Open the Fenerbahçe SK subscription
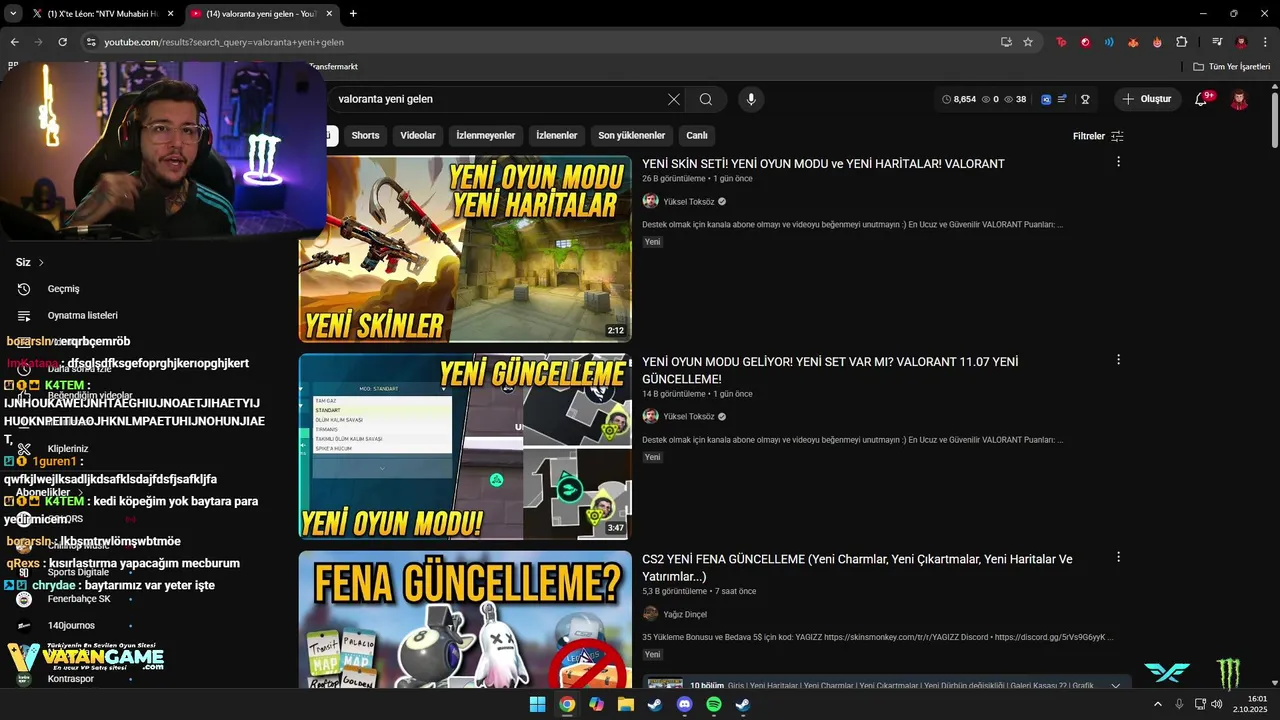 tap(79, 599)
